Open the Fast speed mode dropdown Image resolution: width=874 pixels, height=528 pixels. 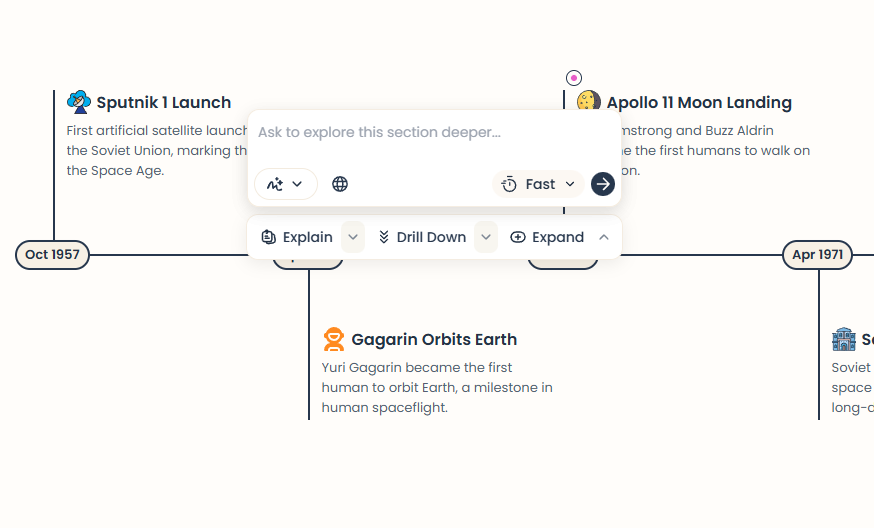pyautogui.click(x=539, y=184)
